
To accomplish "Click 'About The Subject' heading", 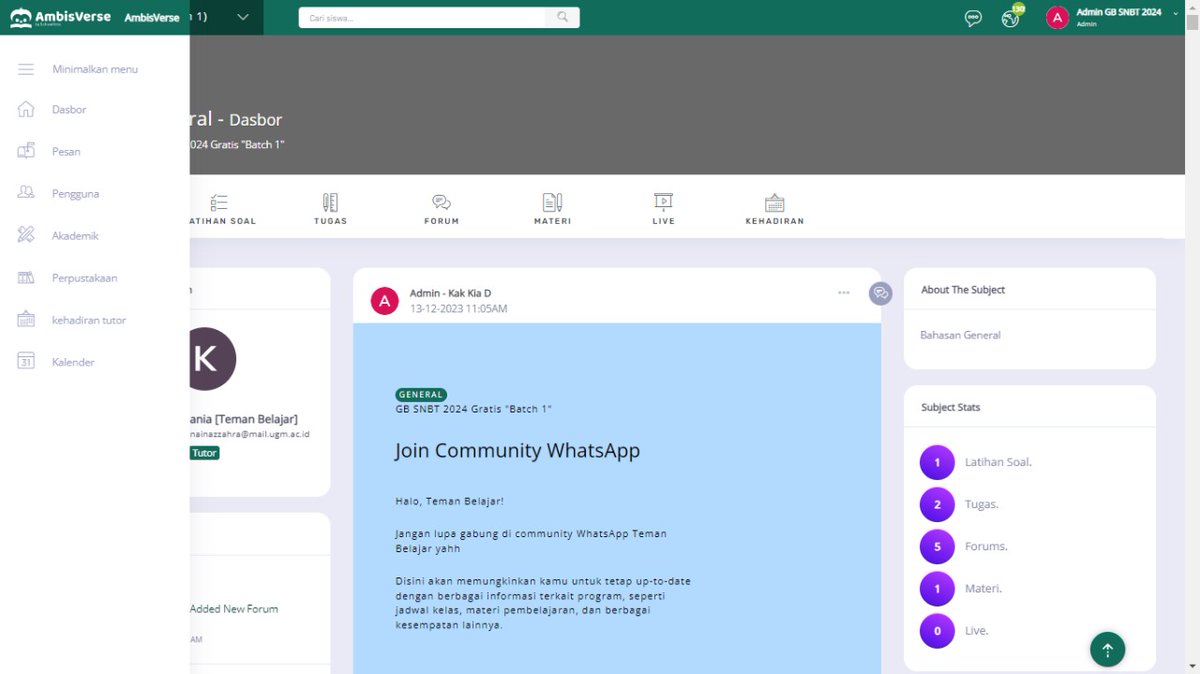I will (963, 290).
